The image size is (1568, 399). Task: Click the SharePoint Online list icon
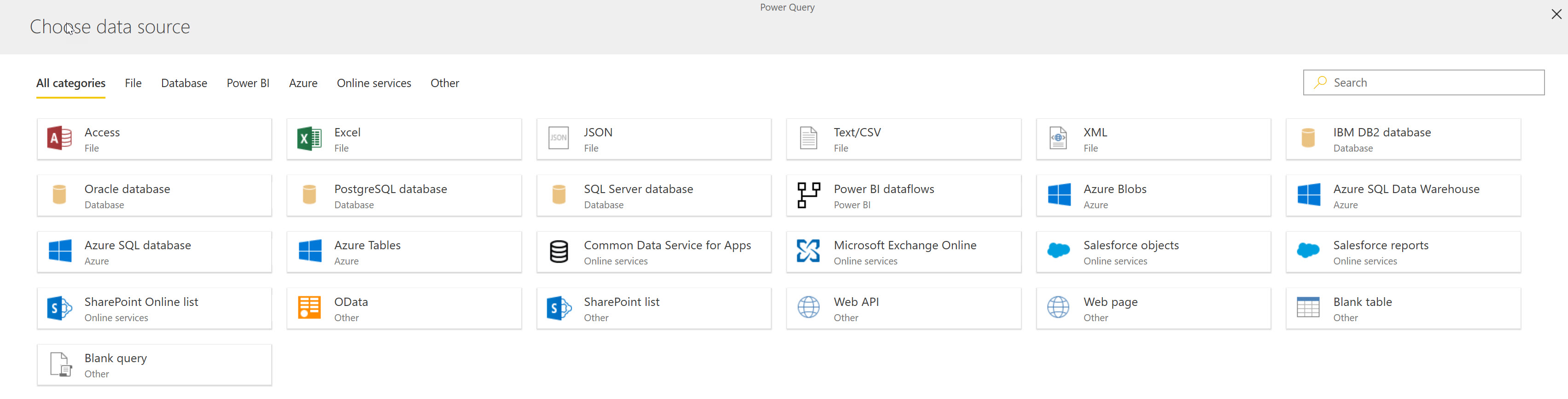[60, 308]
